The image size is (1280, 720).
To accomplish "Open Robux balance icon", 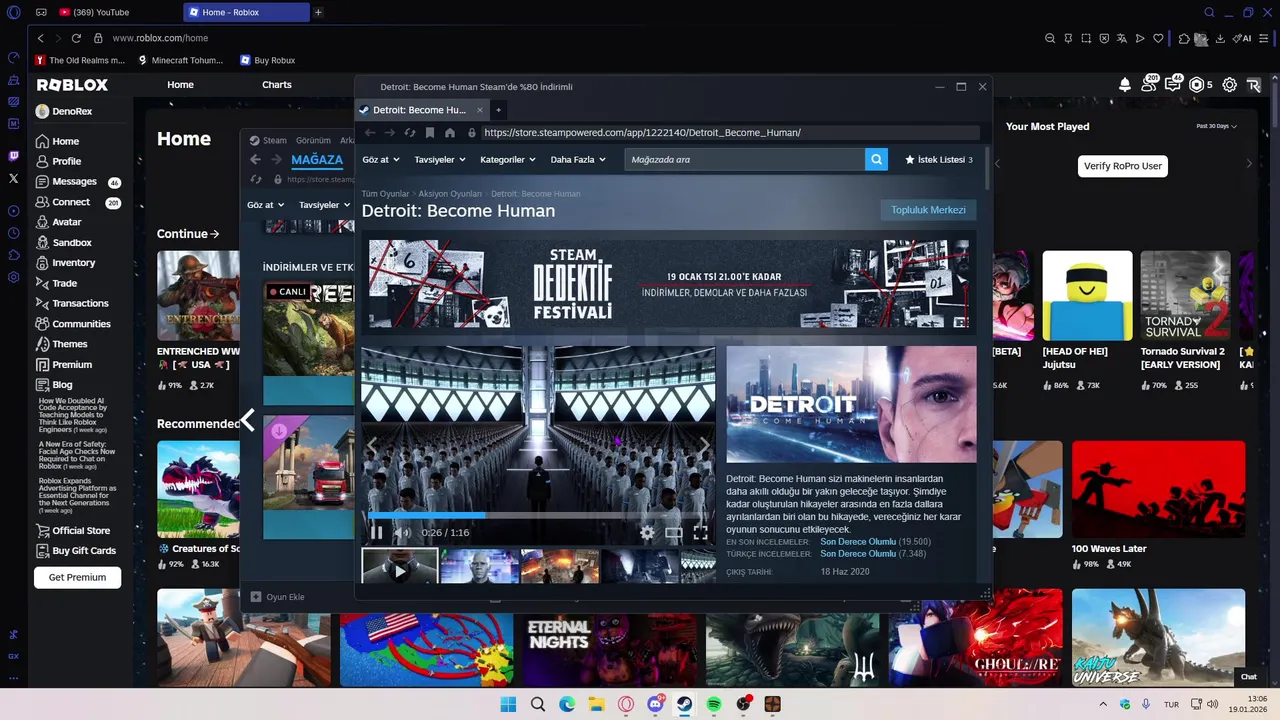I will 1197,85.
